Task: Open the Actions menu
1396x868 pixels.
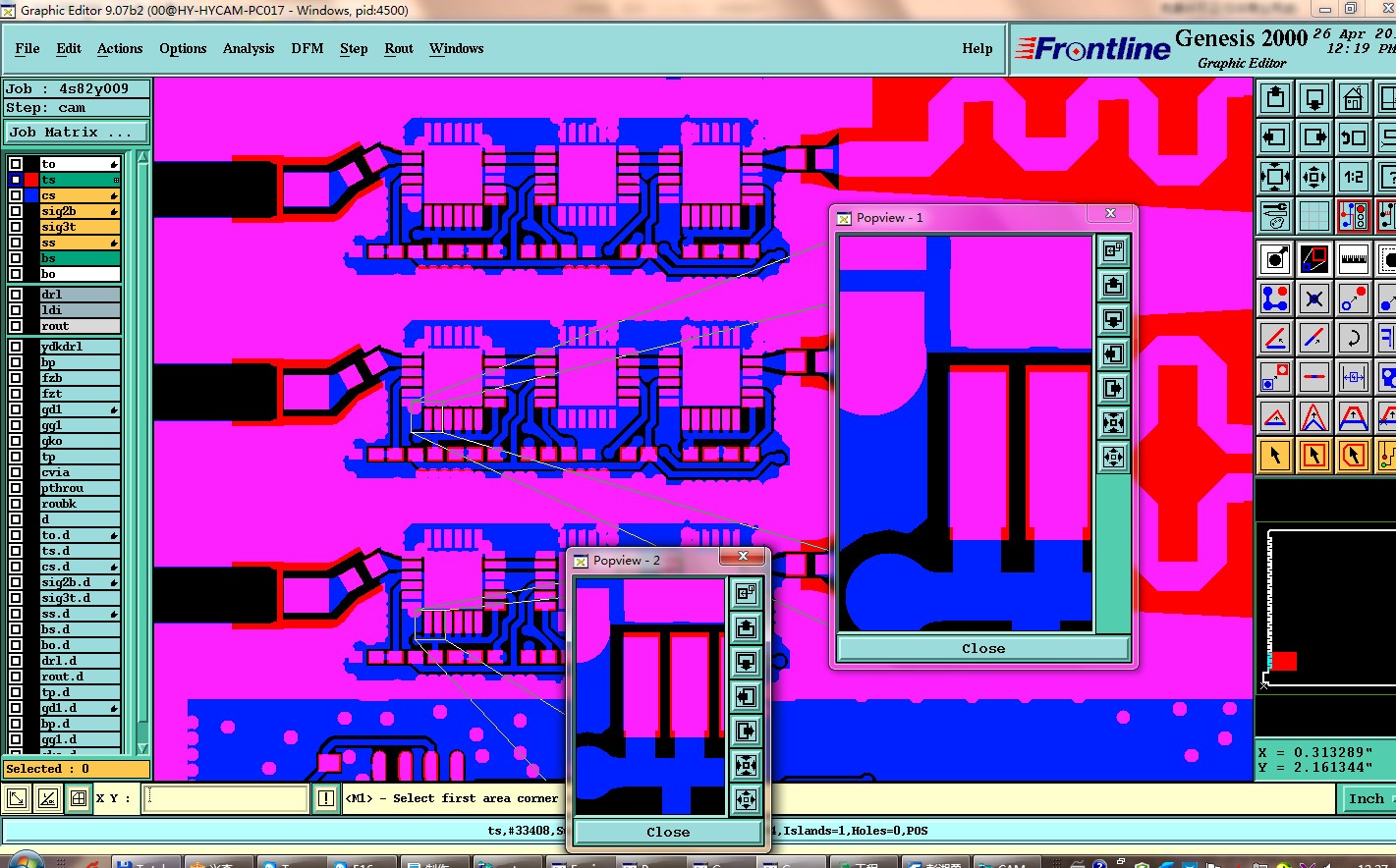Action: [120, 48]
